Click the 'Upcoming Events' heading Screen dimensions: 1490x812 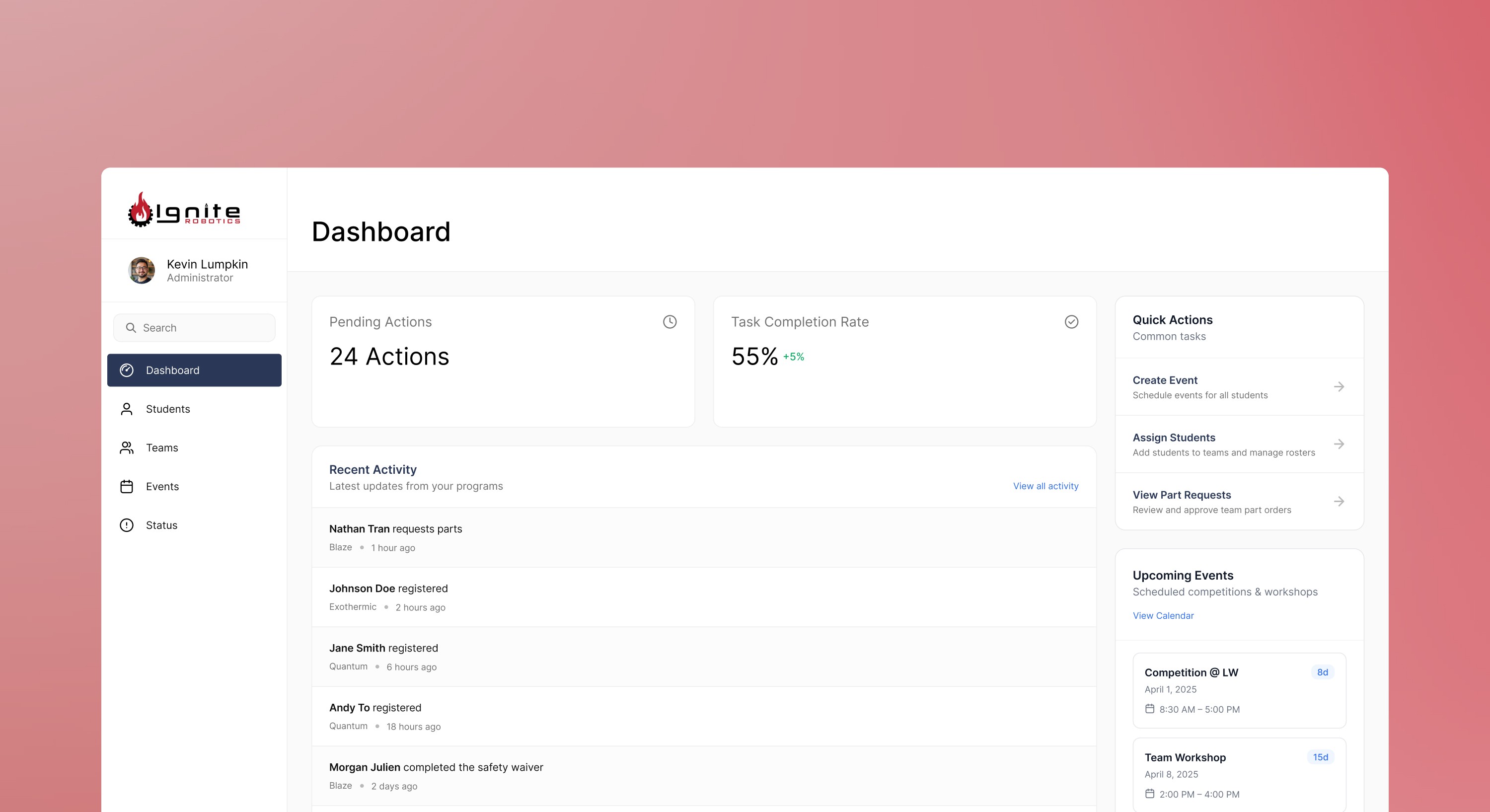[1183, 576]
